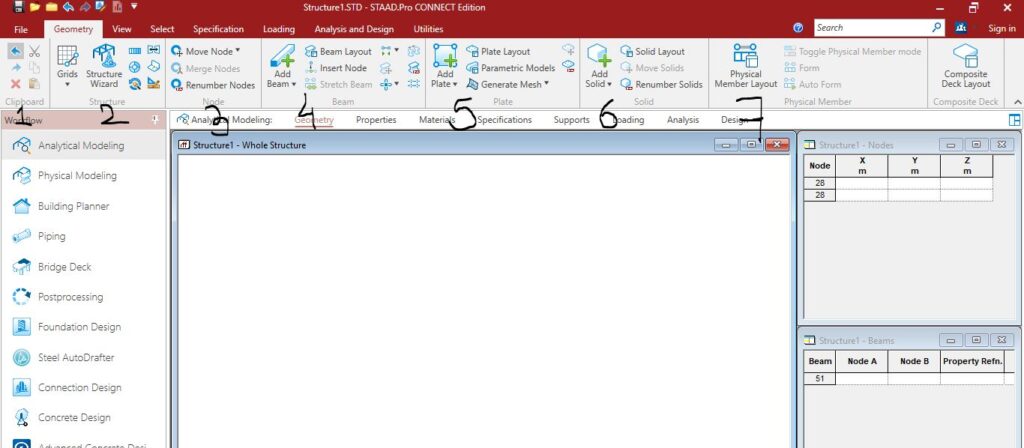This screenshot has width=1024, height=448.
Task: Minimize the Structure1 - Beams window
Action: point(950,340)
